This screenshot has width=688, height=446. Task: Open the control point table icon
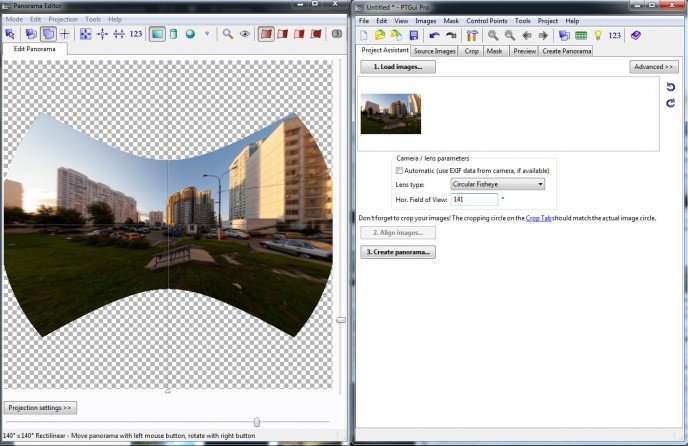pyautogui.click(x=581, y=36)
